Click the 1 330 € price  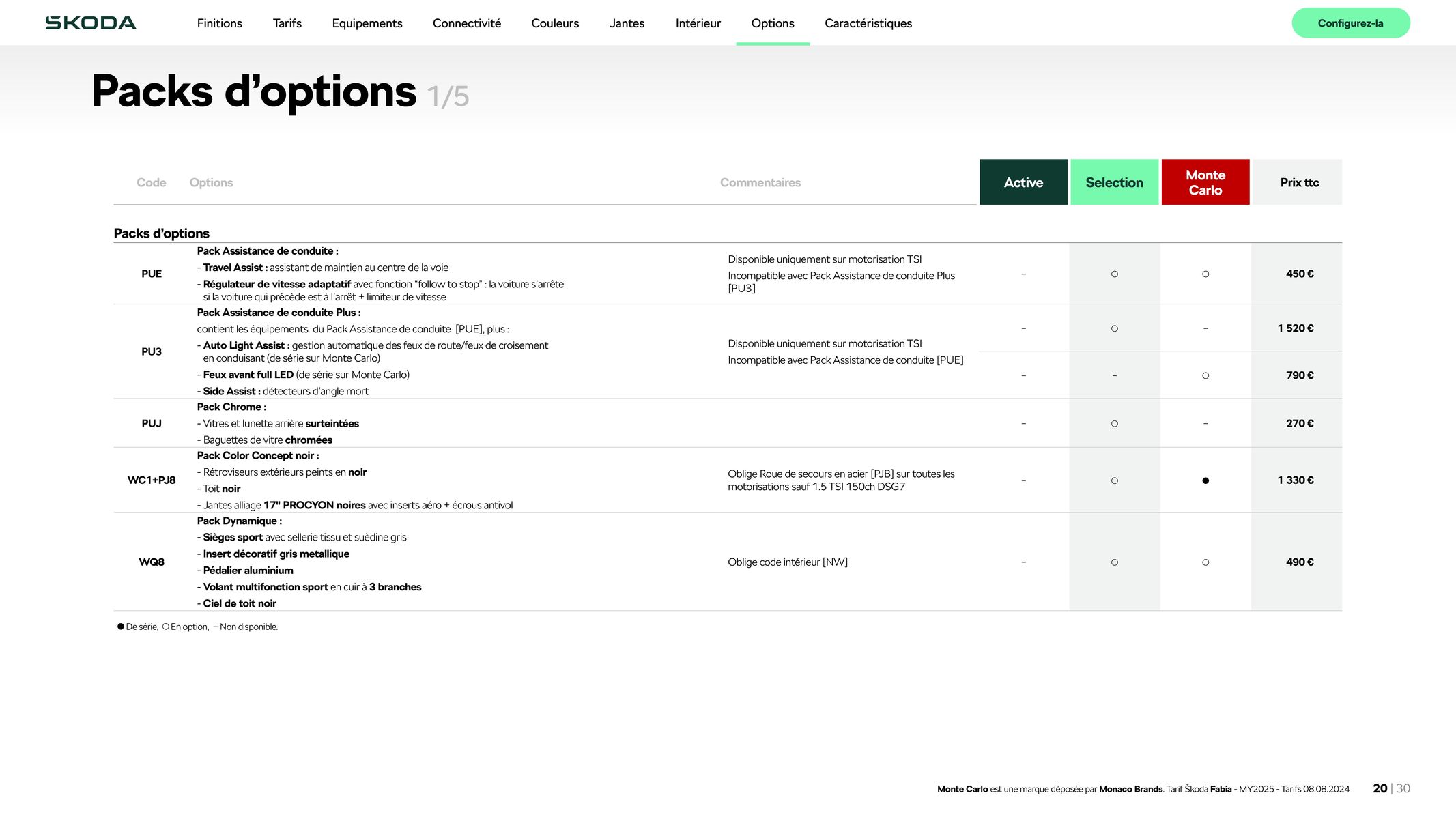[x=1296, y=480]
